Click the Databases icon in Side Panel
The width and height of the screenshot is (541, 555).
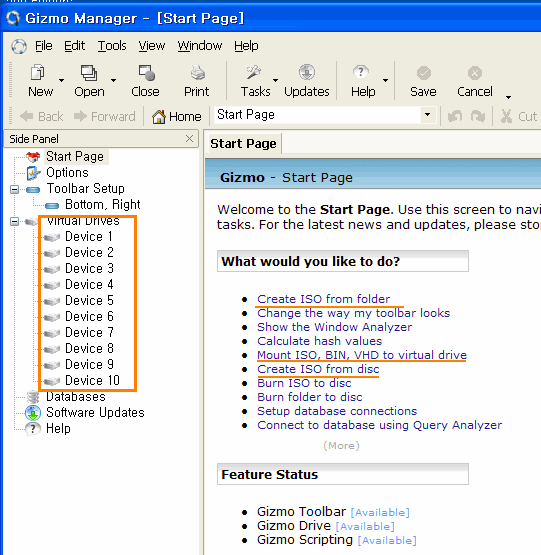click(x=33, y=396)
